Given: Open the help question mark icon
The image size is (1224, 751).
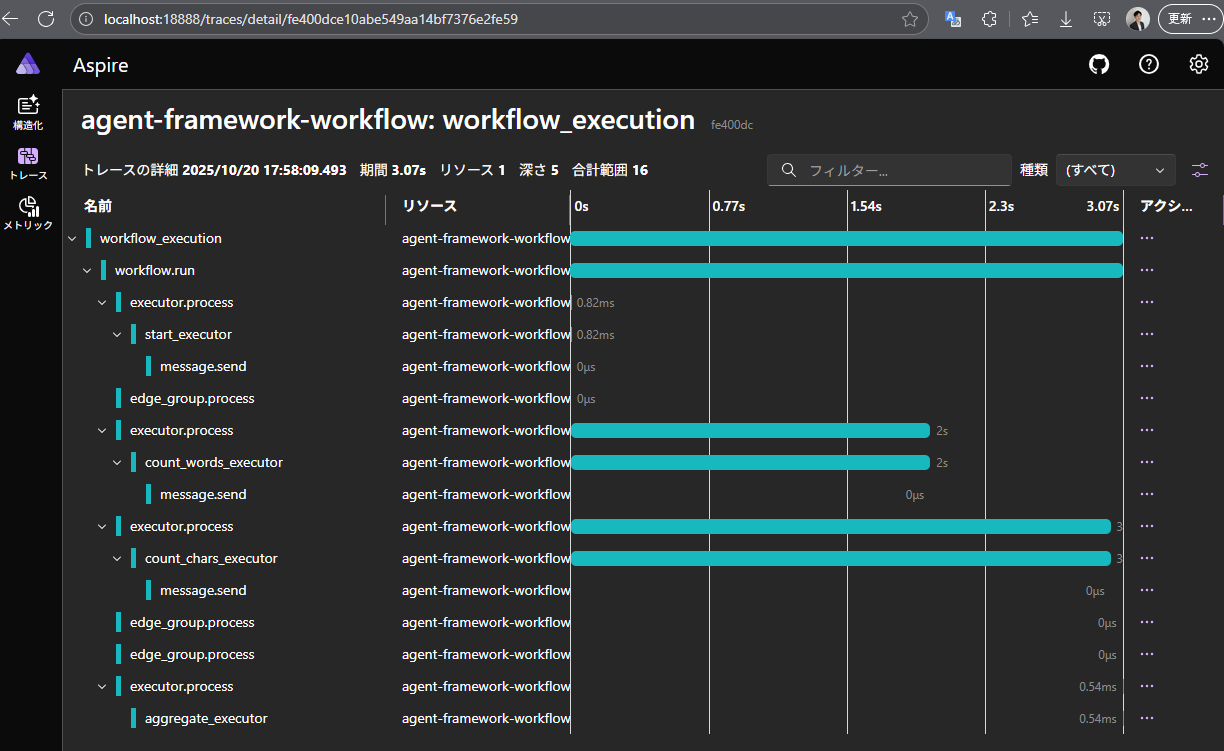Looking at the screenshot, I should (x=1149, y=65).
